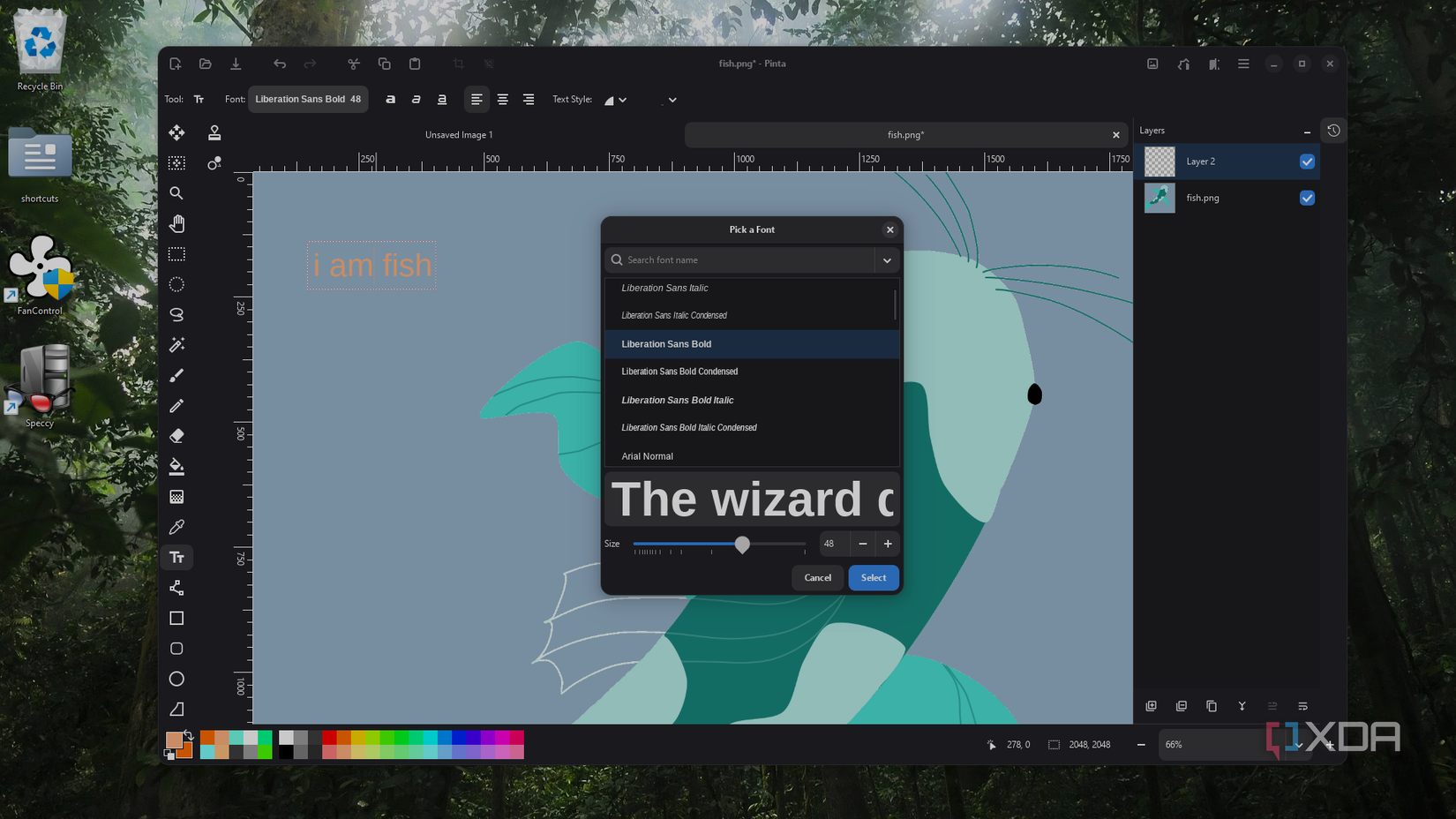The height and width of the screenshot is (819, 1456).
Task: Click the Open file folder icon
Action: [206, 64]
